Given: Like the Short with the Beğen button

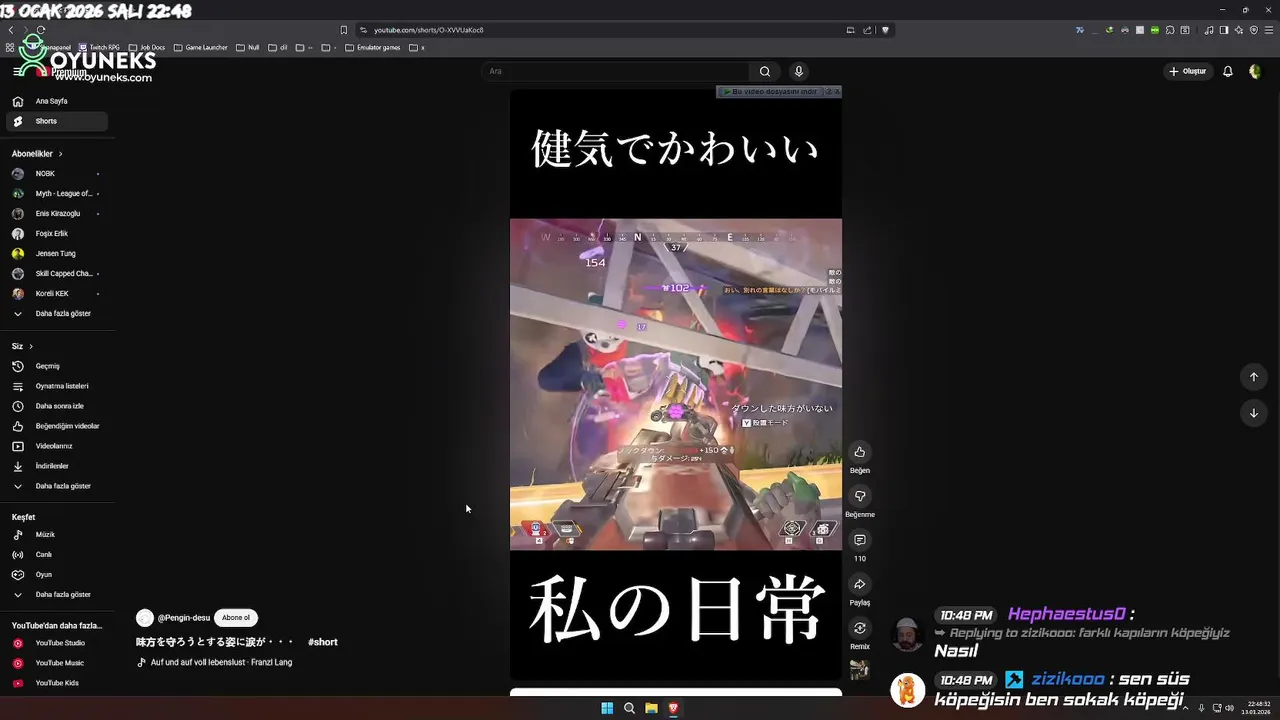Looking at the screenshot, I should 860,452.
